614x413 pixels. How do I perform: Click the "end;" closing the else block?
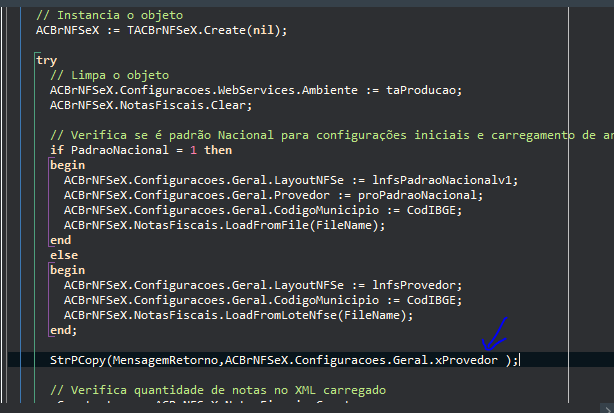[64, 330]
